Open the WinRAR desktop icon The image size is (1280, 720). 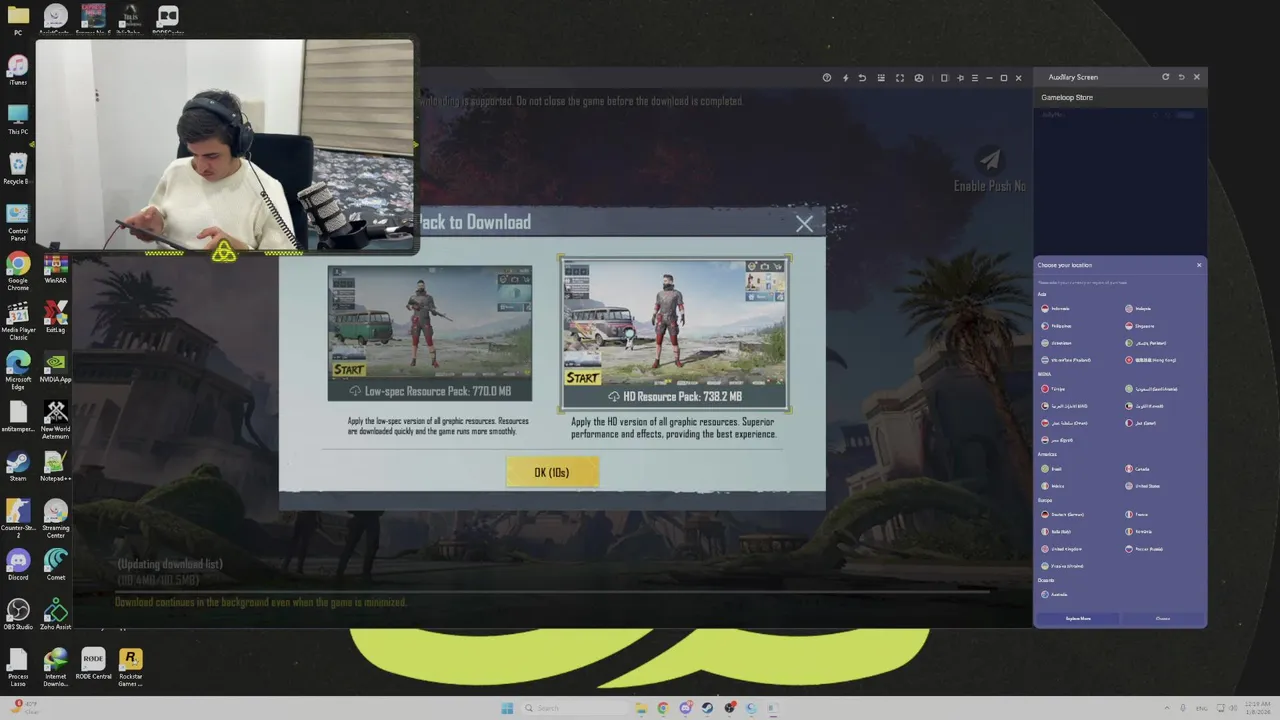(x=56, y=268)
